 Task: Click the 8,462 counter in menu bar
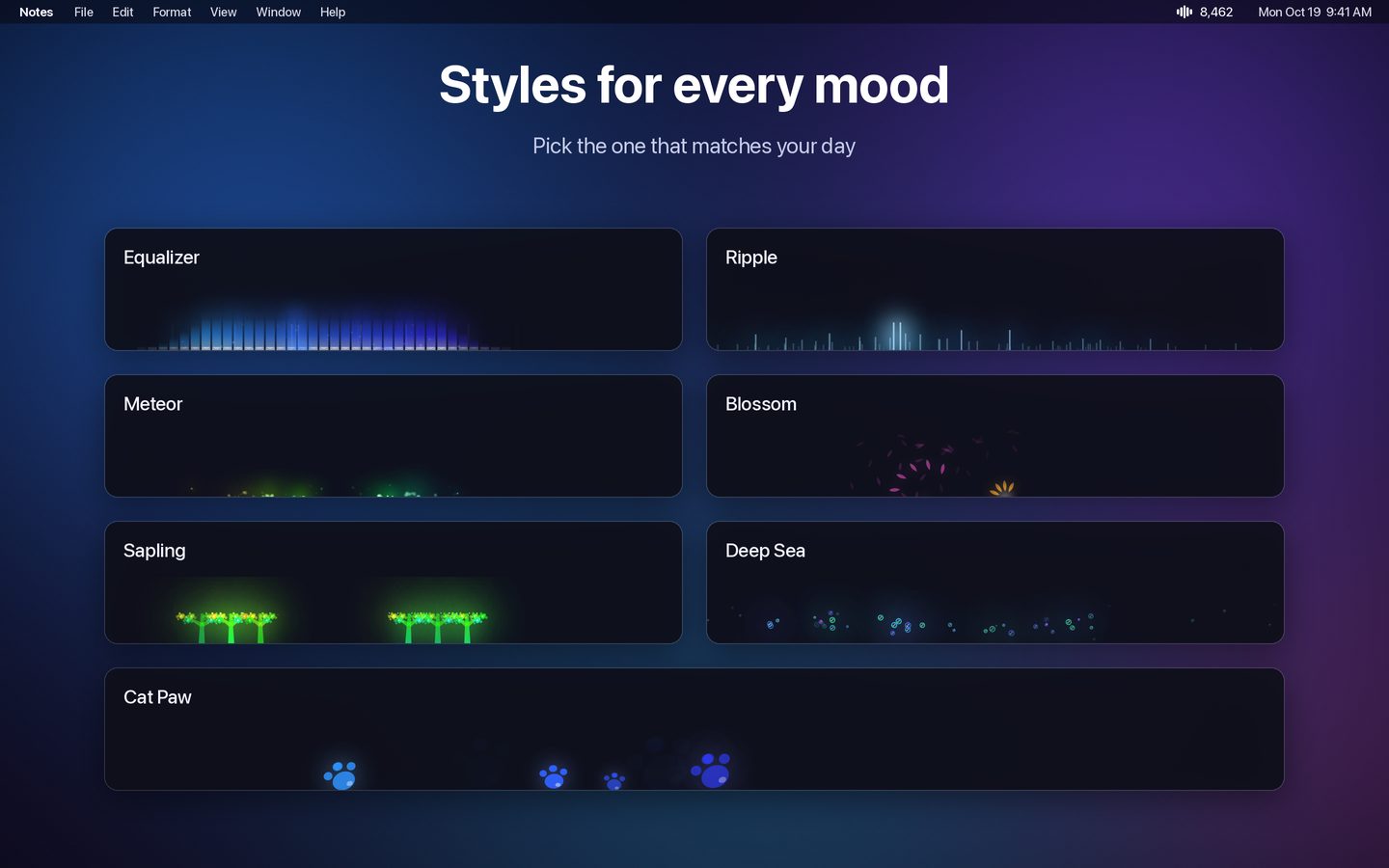click(x=1216, y=12)
